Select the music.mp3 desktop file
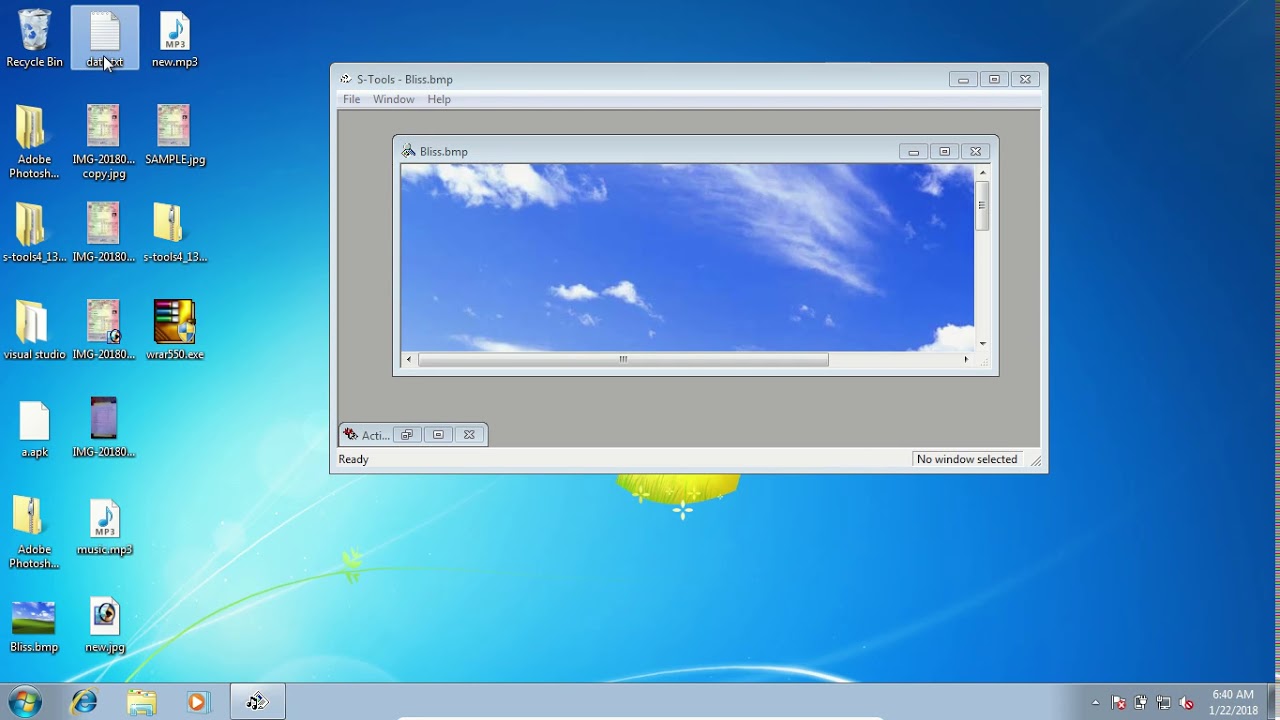The height and width of the screenshot is (720, 1280). [x=104, y=526]
